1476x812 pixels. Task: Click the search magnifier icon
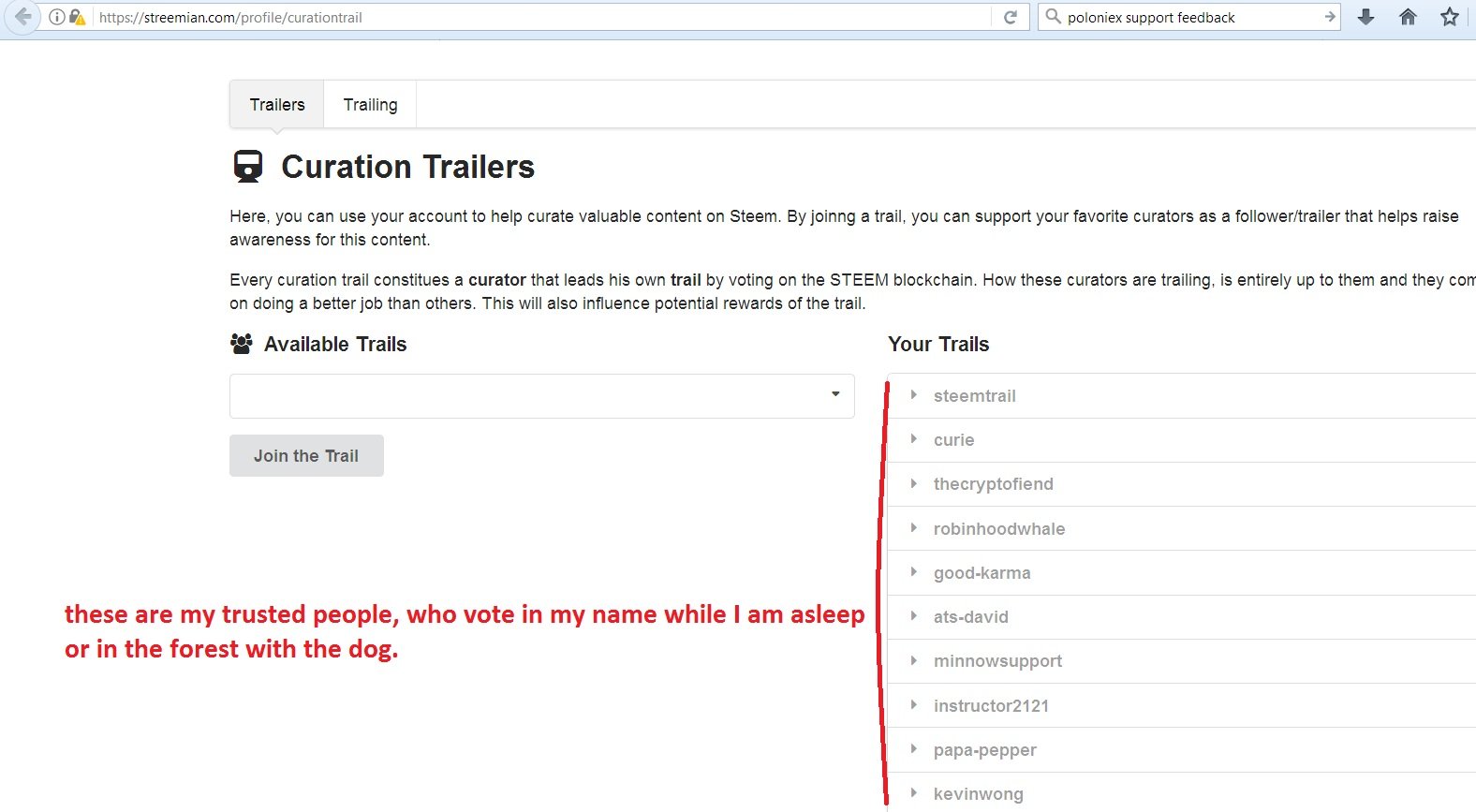(x=1054, y=17)
